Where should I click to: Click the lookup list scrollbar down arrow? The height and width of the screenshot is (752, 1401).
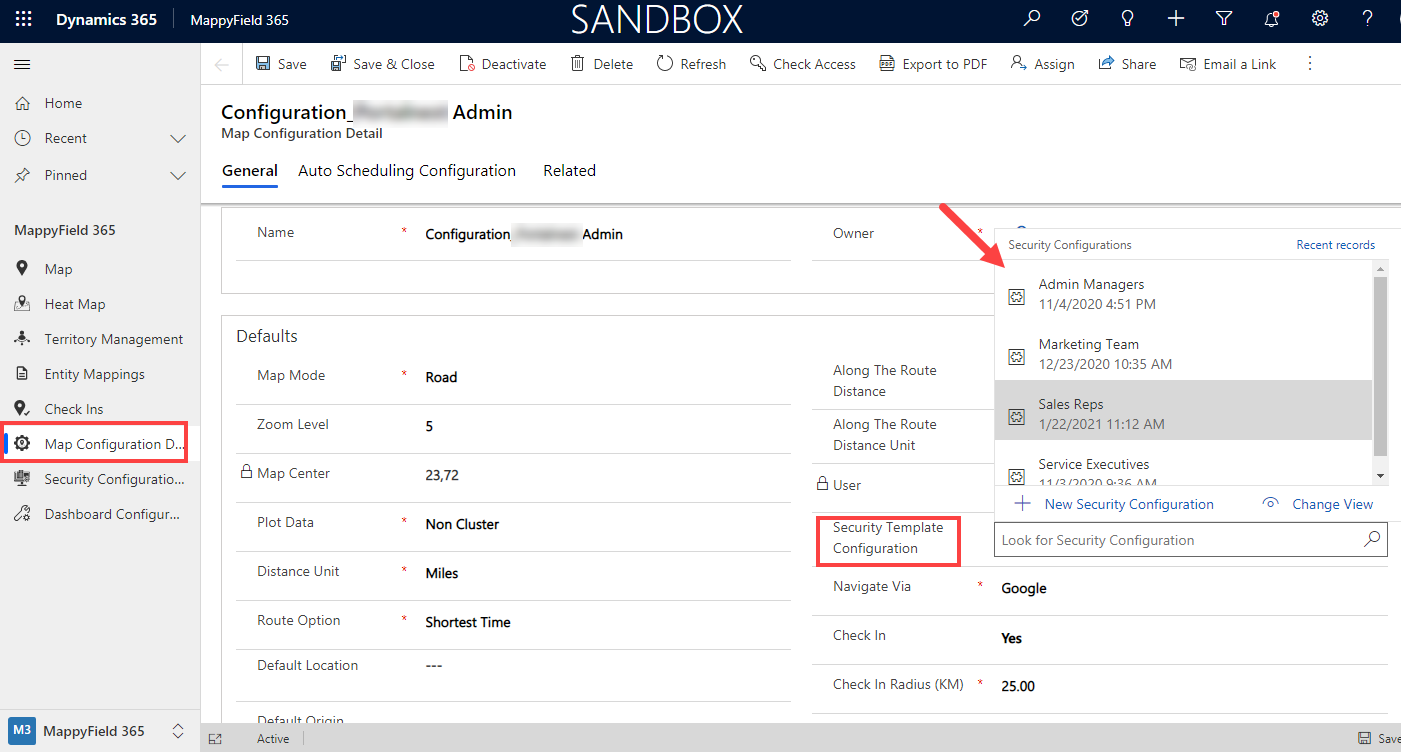[x=1381, y=476]
